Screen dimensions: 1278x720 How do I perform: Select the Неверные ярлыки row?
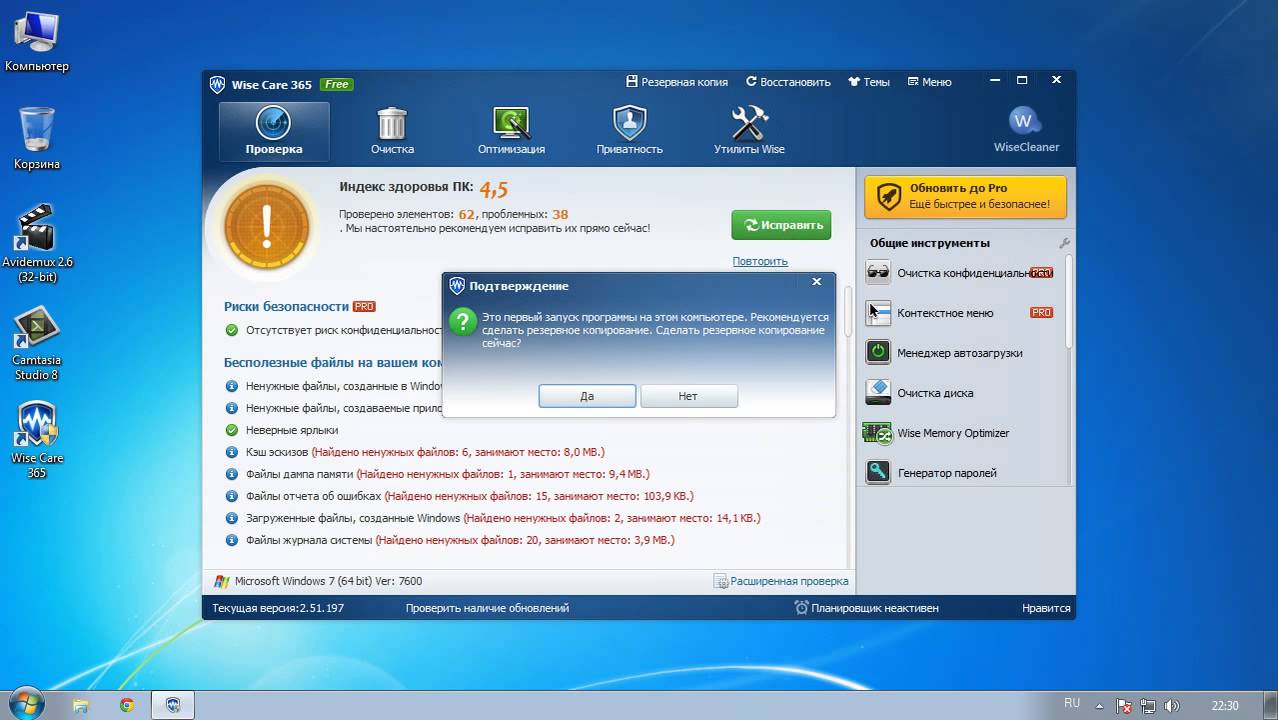click(x=282, y=430)
